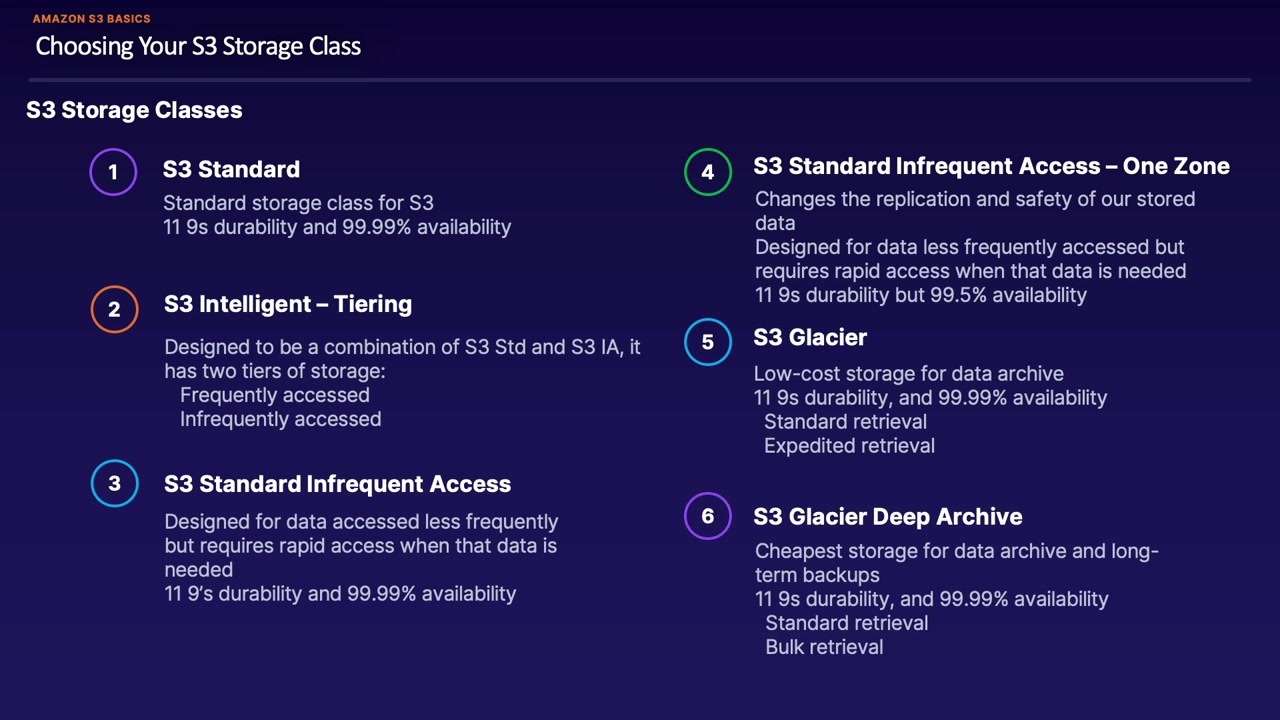Select the Bulk retrieval line

click(x=824, y=647)
